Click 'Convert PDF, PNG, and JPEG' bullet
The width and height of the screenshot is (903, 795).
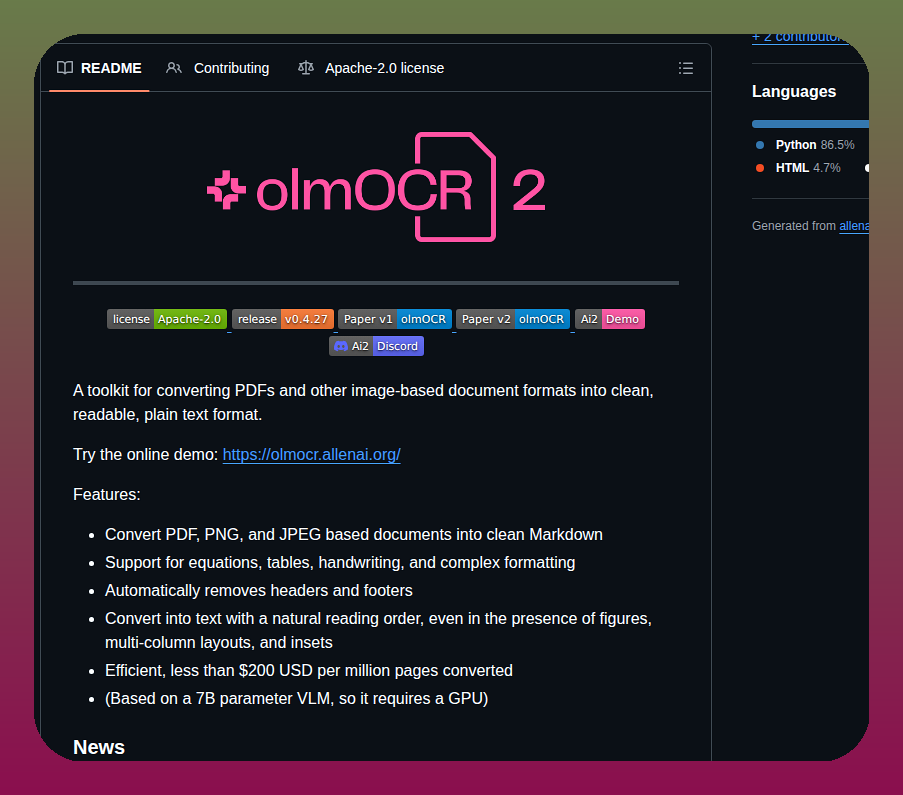[354, 535]
